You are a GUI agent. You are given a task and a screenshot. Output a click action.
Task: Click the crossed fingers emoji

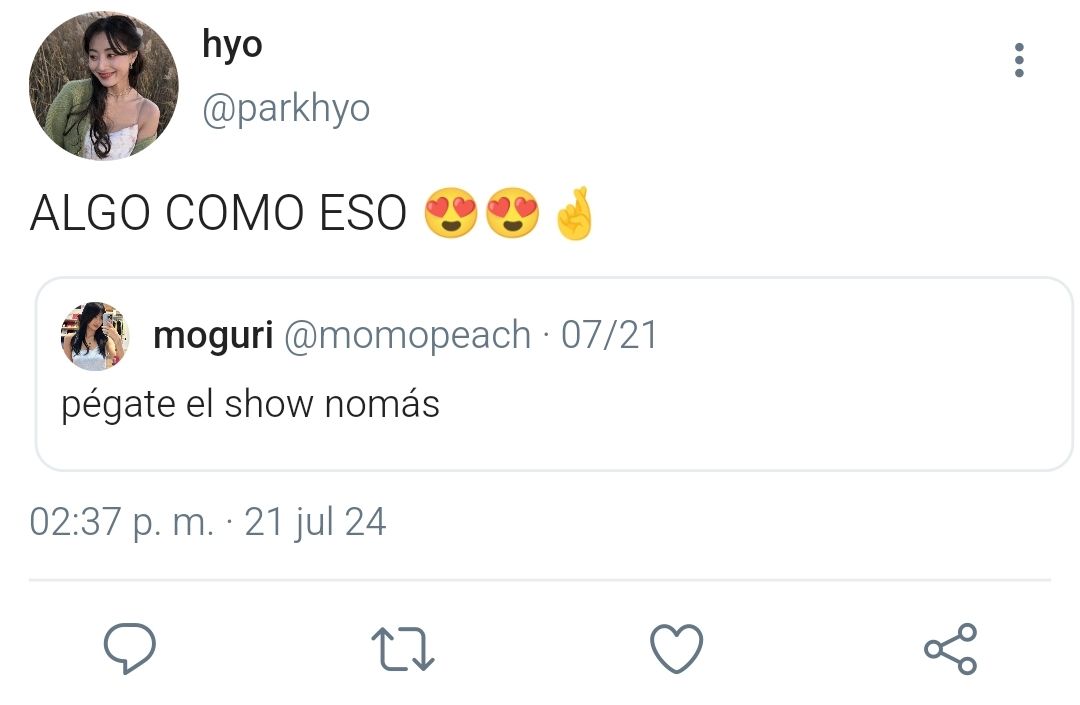point(574,213)
